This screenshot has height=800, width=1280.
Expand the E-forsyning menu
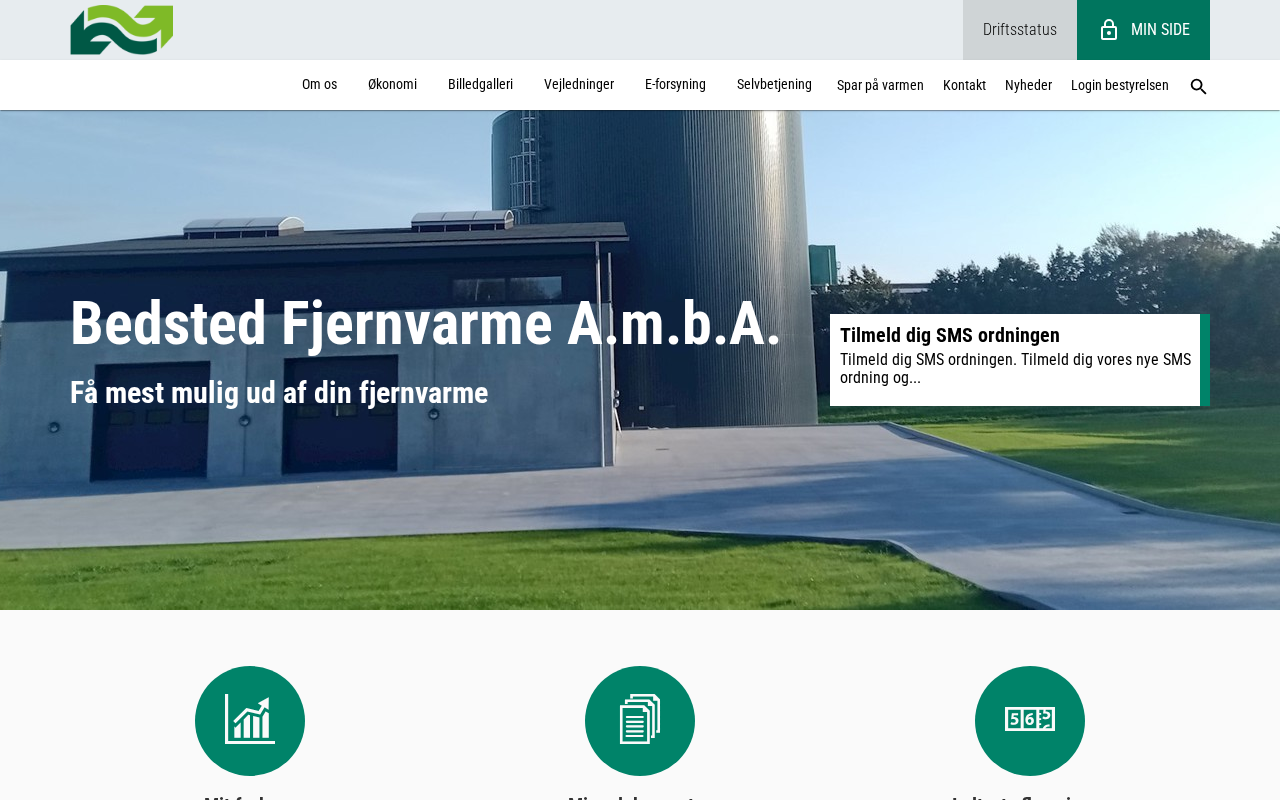[675, 85]
